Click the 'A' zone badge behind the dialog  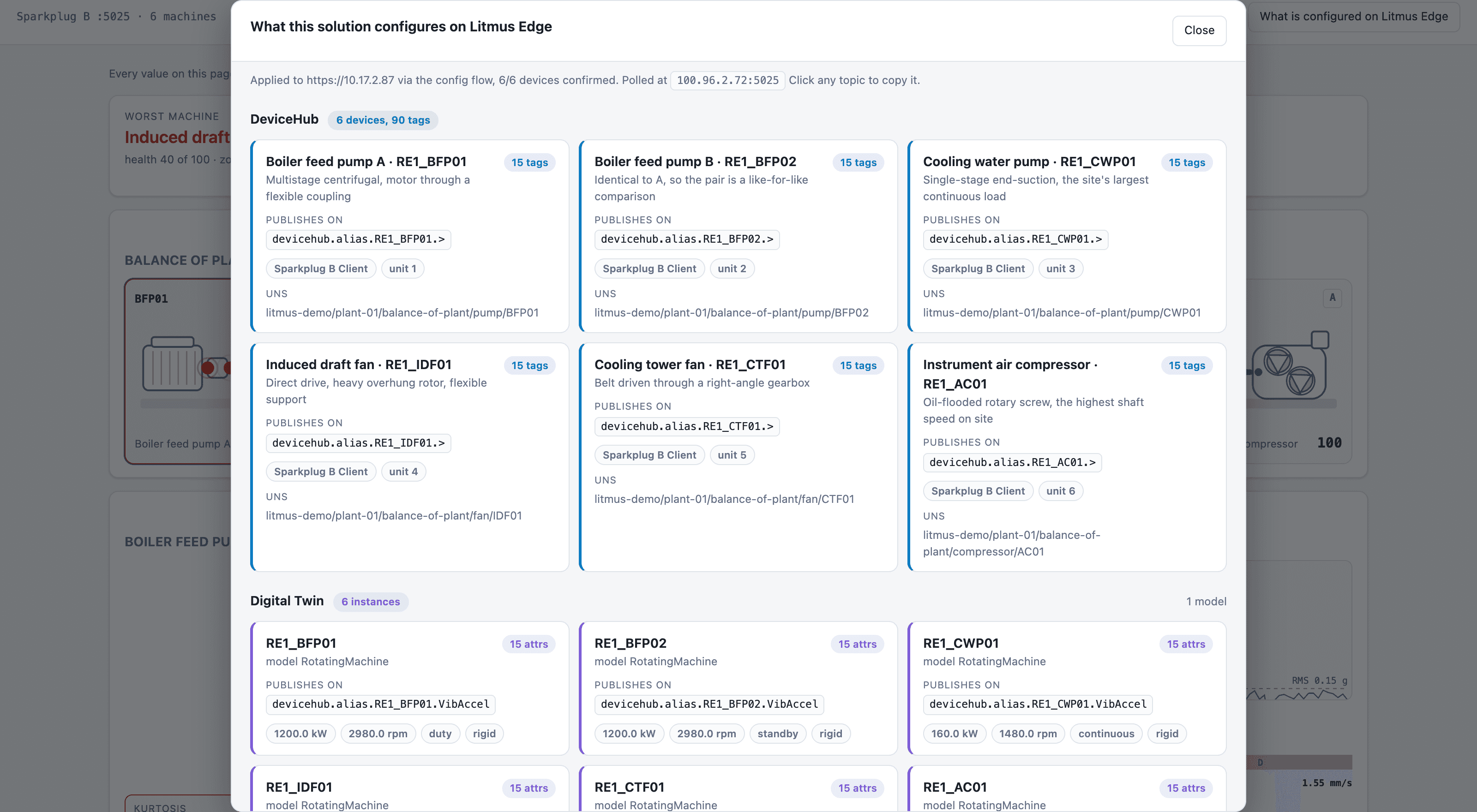(x=1332, y=298)
